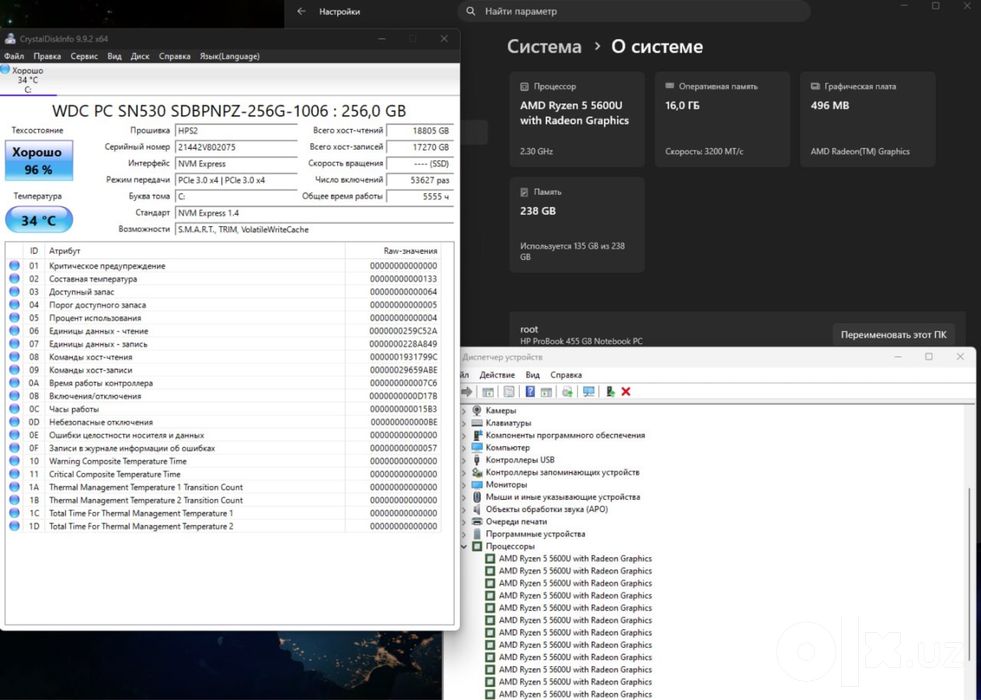Click the CrystalDiskInfo title bar app icon
This screenshot has height=700, width=981.
click(x=10, y=39)
